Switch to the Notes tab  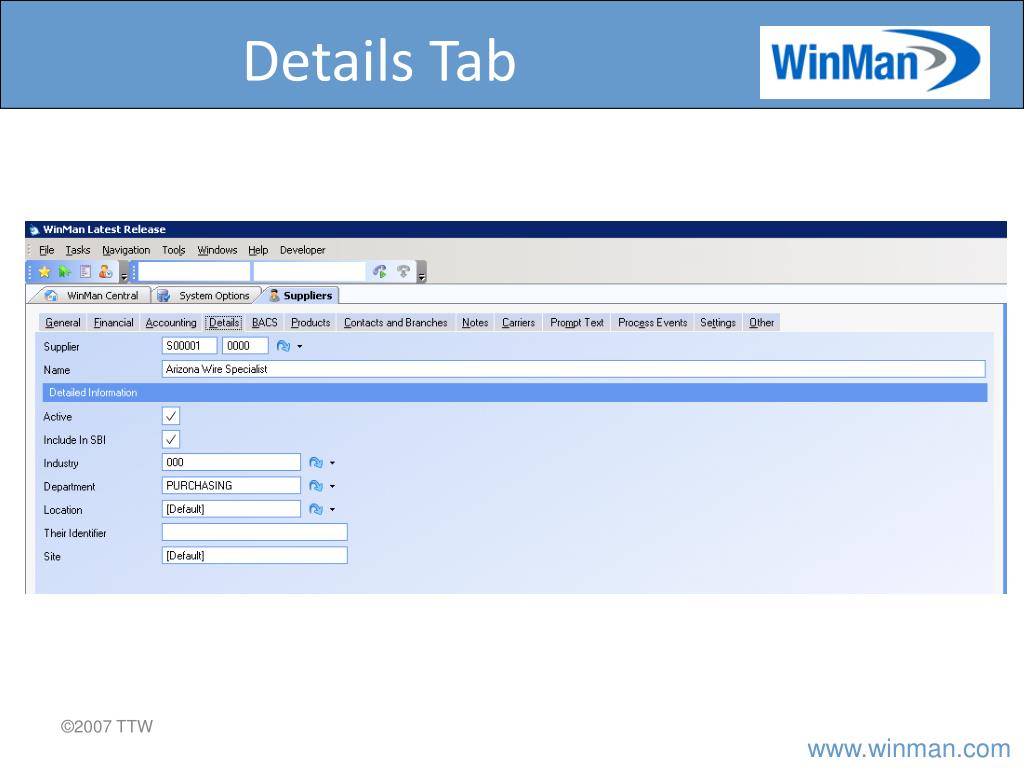click(x=475, y=323)
